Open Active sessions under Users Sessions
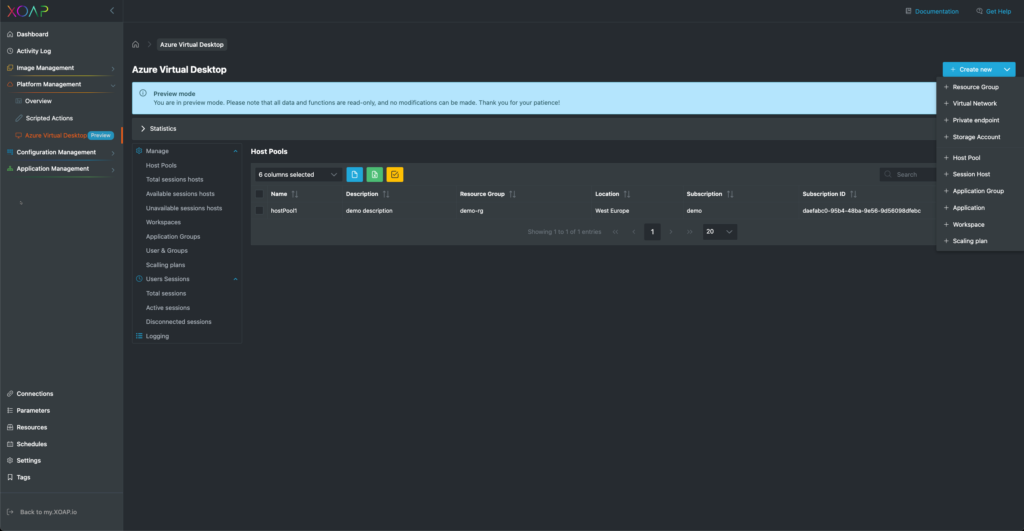This screenshot has width=1024, height=531. [168, 308]
